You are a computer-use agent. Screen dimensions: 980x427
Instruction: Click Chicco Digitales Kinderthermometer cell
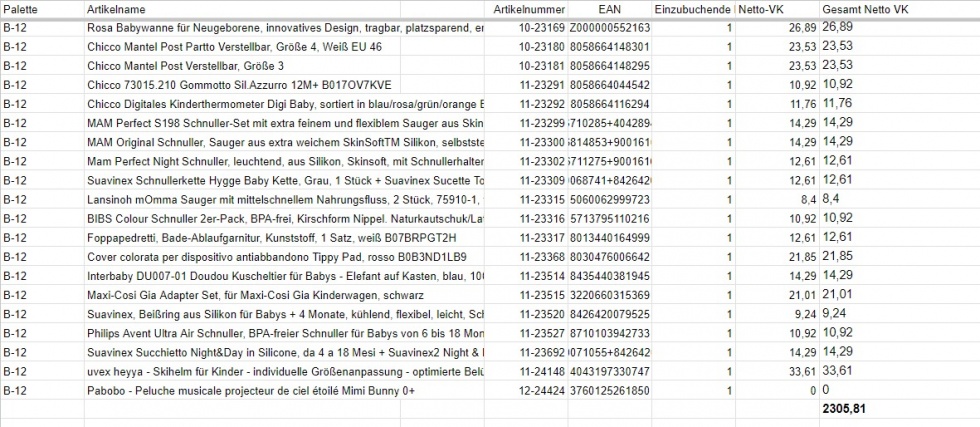tap(284, 104)
